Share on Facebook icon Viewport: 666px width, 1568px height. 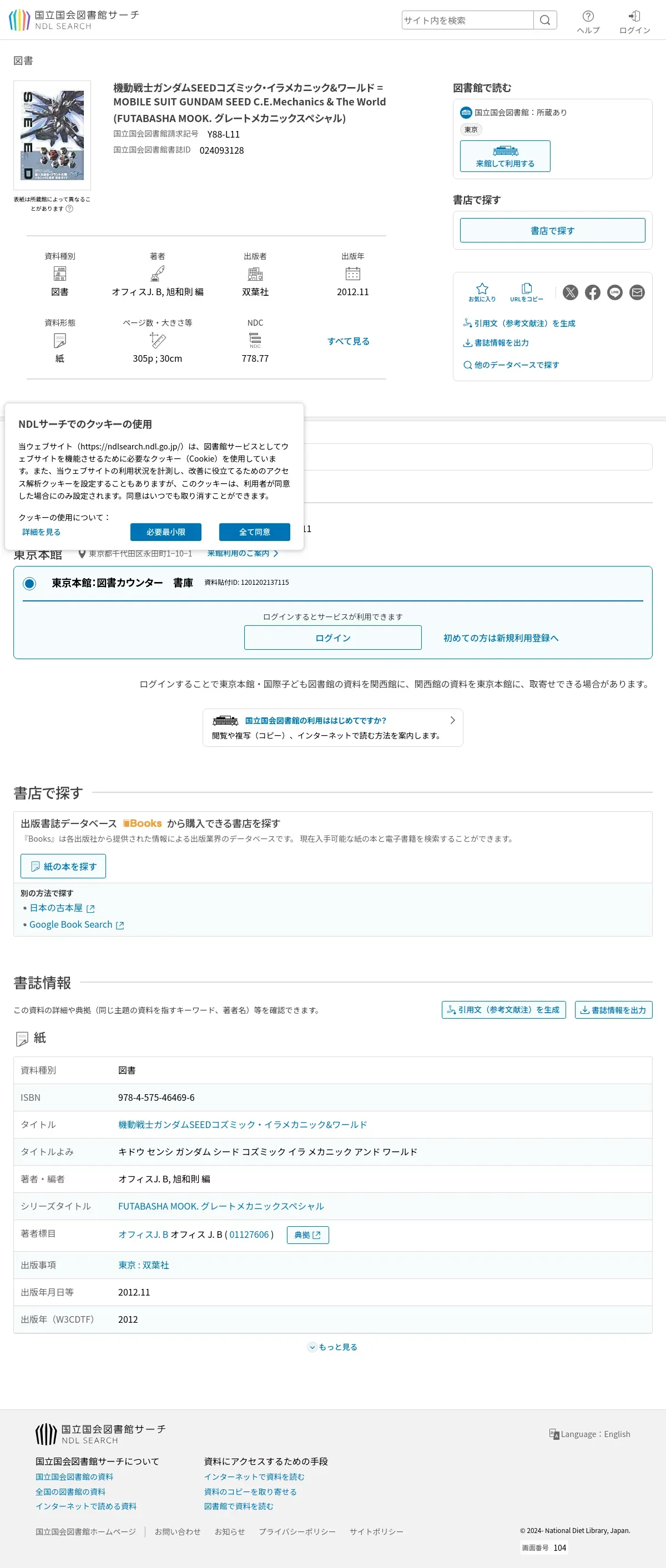[x=592, y=292]
